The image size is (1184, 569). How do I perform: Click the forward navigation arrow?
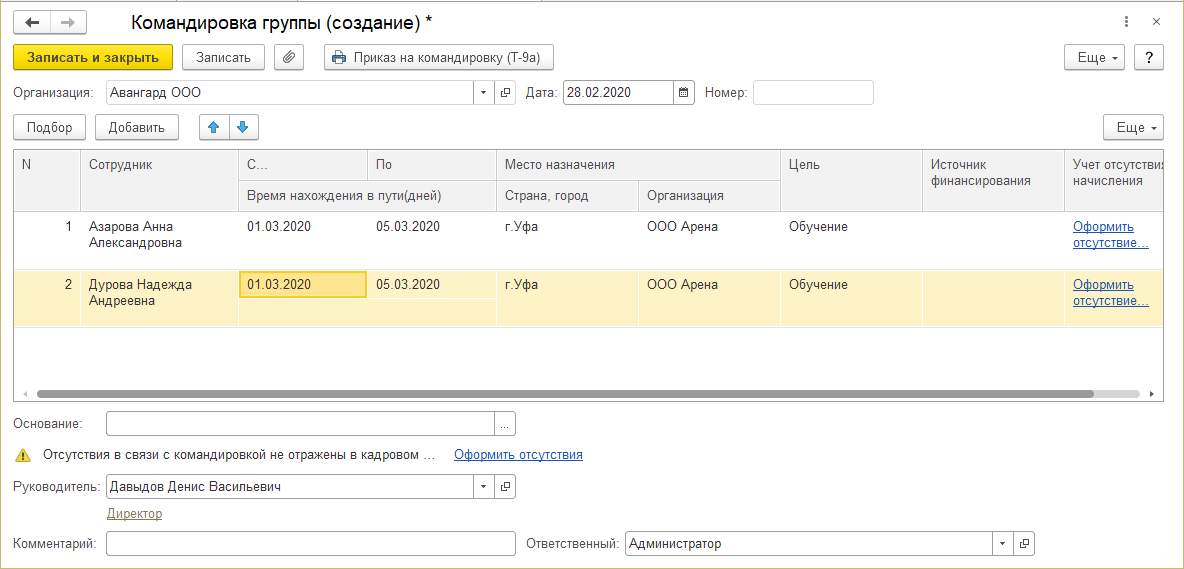pyautogui.click(x=68, y=22)
